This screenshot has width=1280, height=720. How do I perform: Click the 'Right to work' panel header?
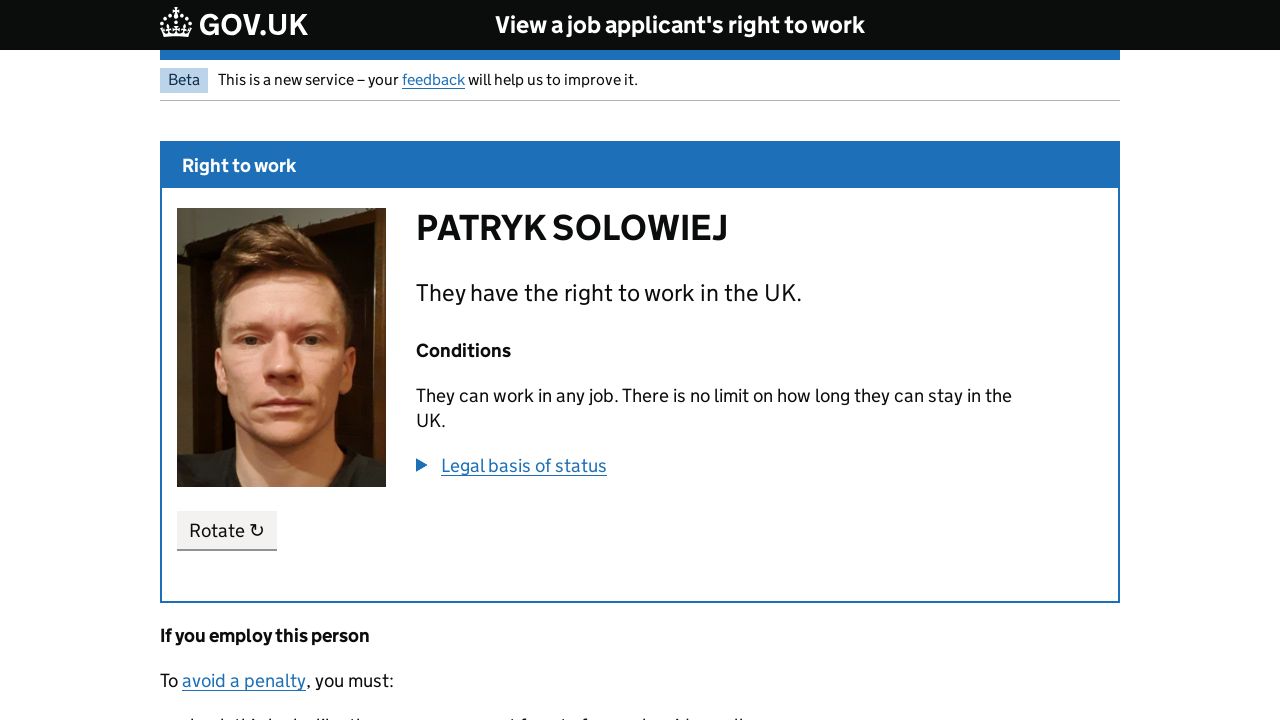239,166
